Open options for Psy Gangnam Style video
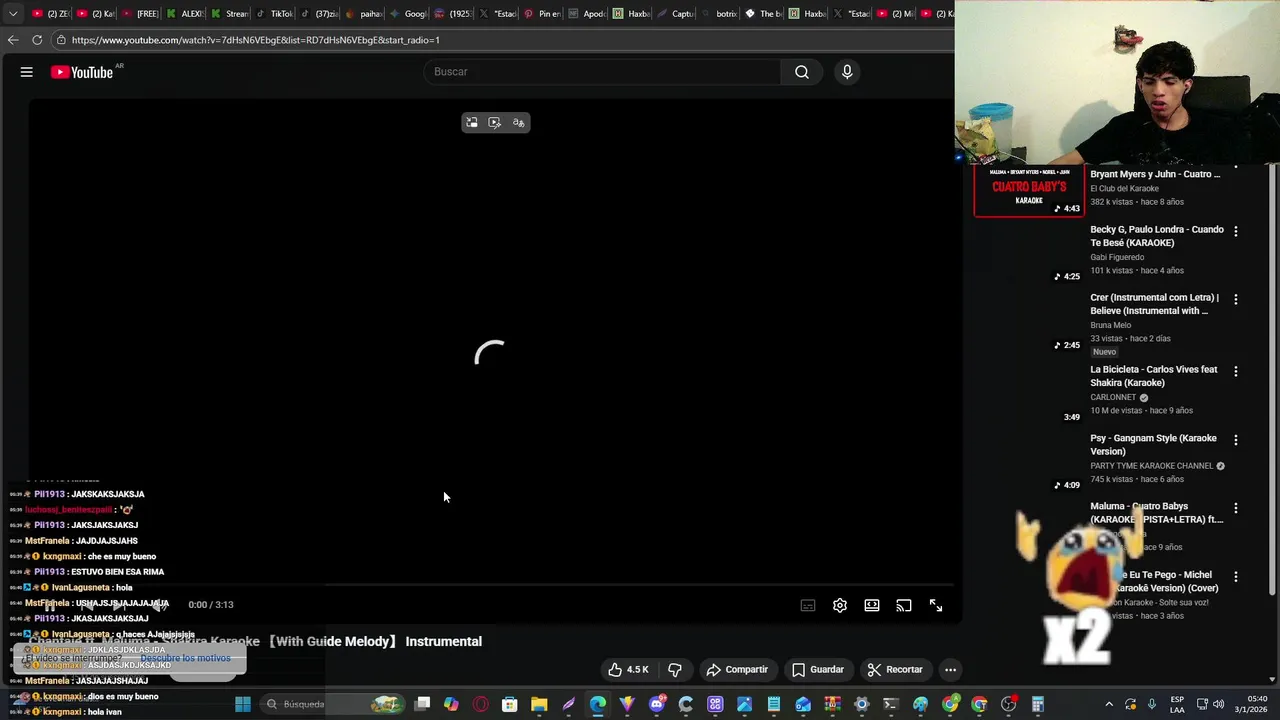The height and width of the screenshot is (720, 1280). [1236, 440]
